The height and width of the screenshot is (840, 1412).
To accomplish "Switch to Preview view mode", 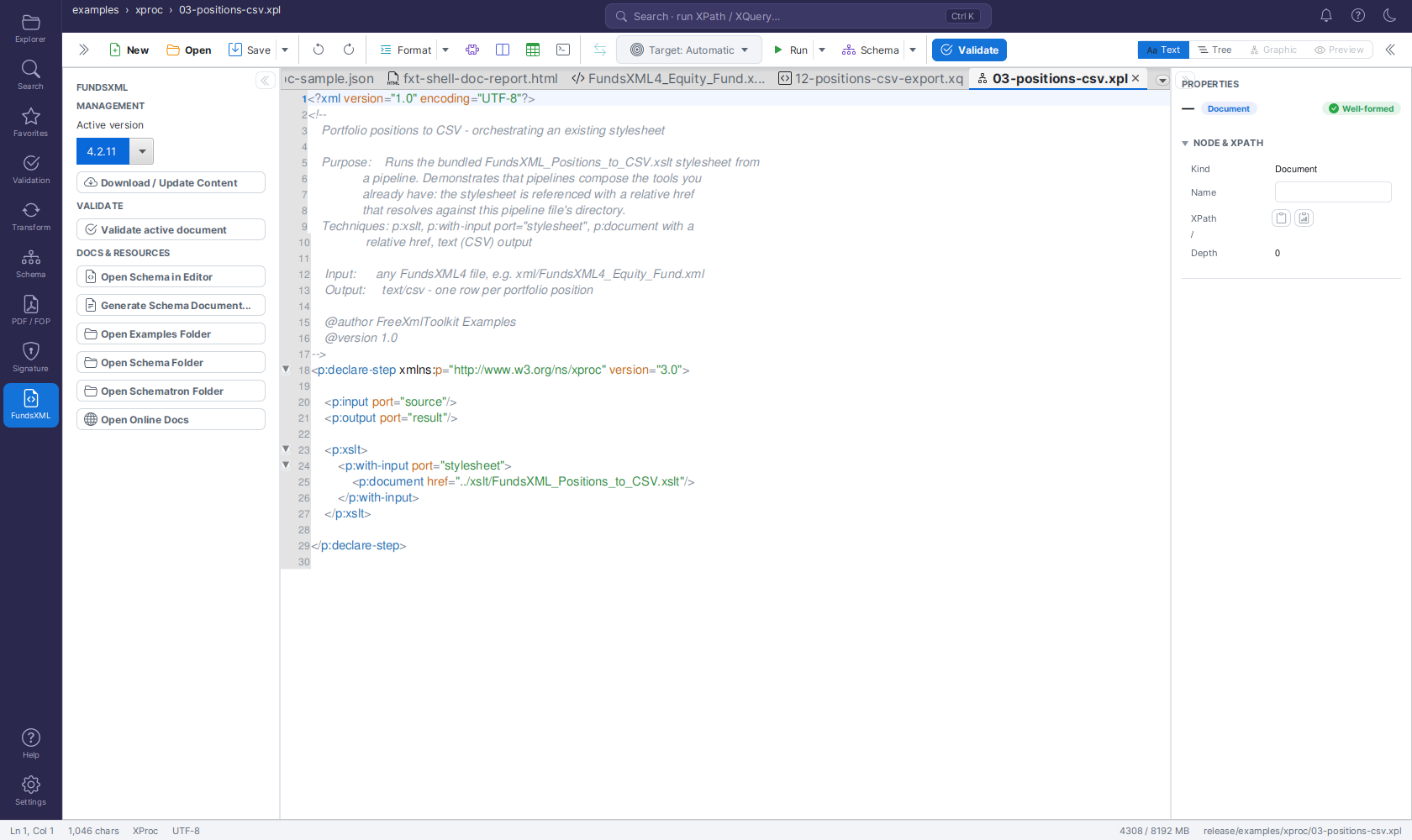I will click(x=1339, y=50).
